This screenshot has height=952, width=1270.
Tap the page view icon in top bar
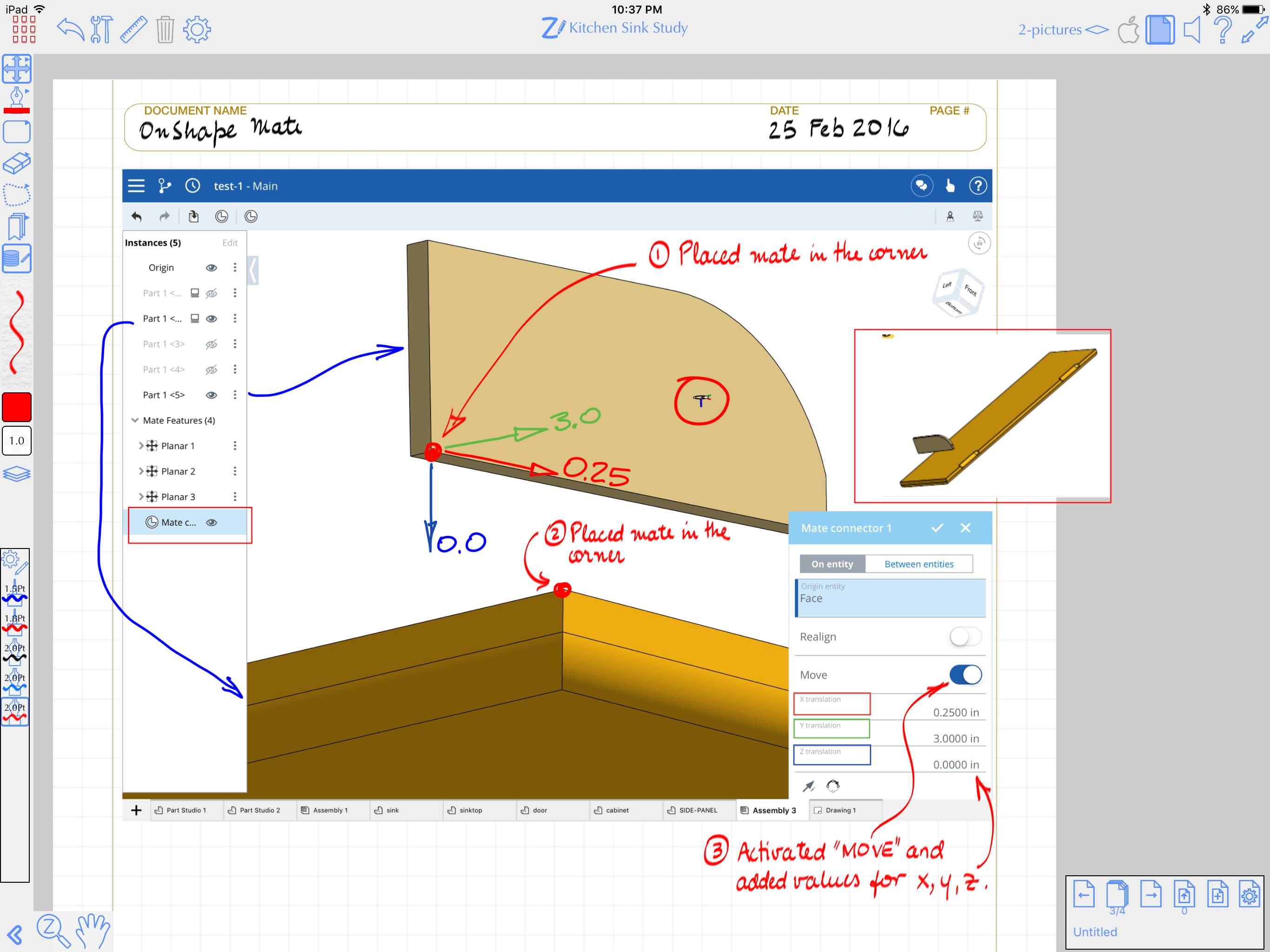tap(1160, 29)
